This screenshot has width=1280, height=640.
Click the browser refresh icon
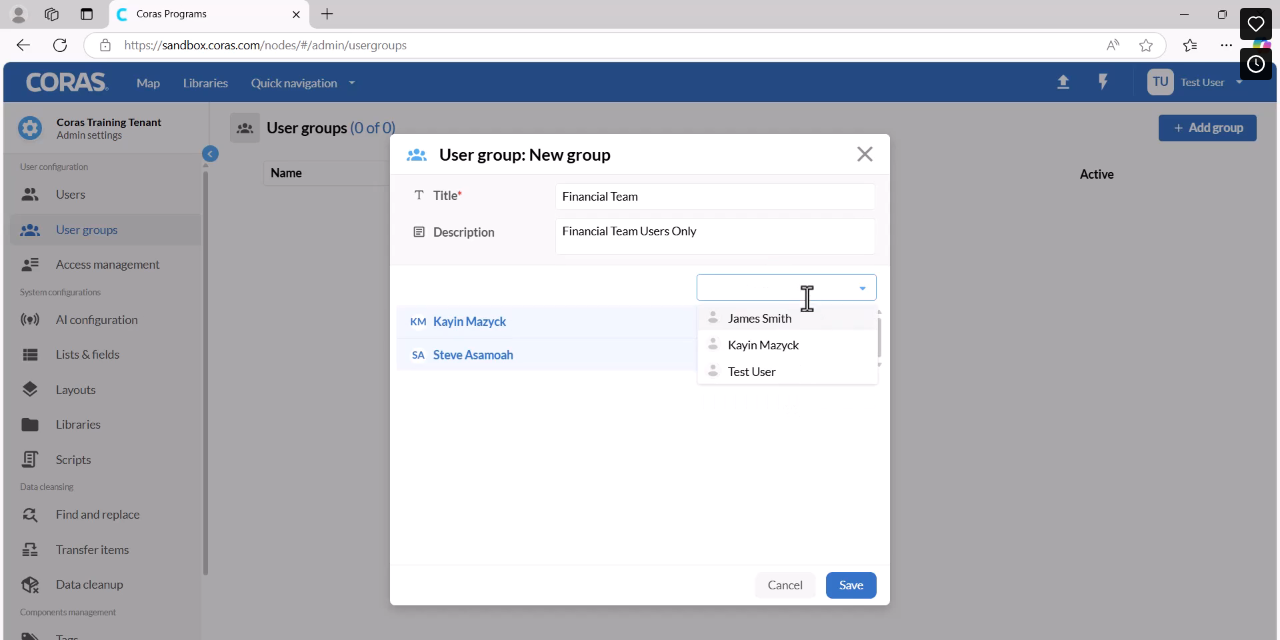(60, 45)
